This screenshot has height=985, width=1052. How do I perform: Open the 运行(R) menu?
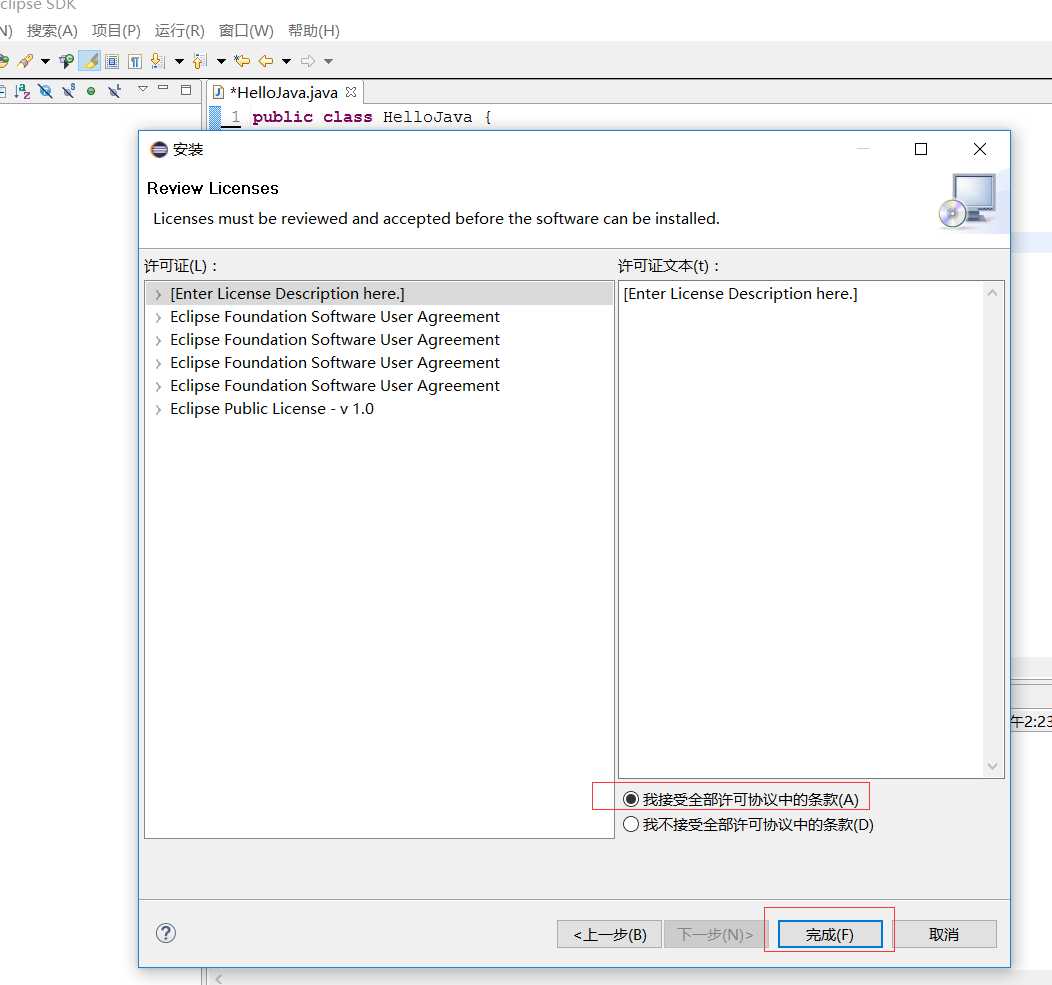pos(179,31)
